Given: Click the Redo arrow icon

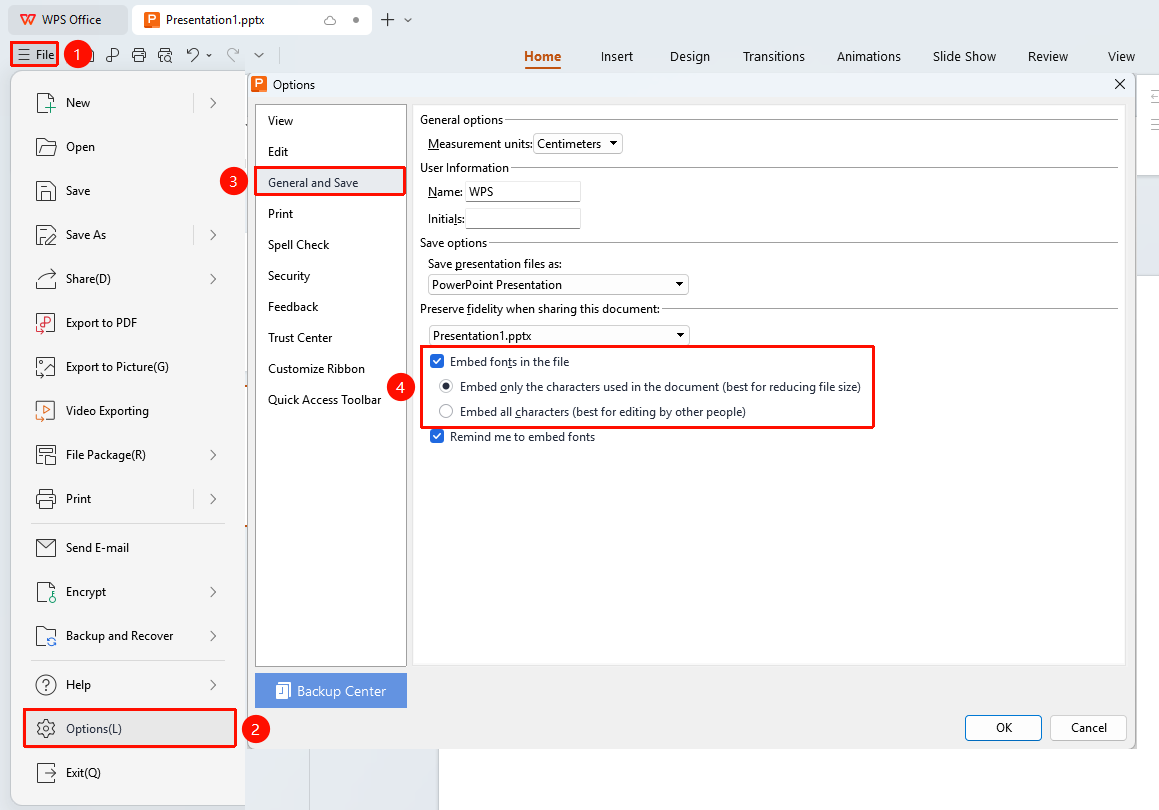Looking at the screenshot, I should coord(233,55).
